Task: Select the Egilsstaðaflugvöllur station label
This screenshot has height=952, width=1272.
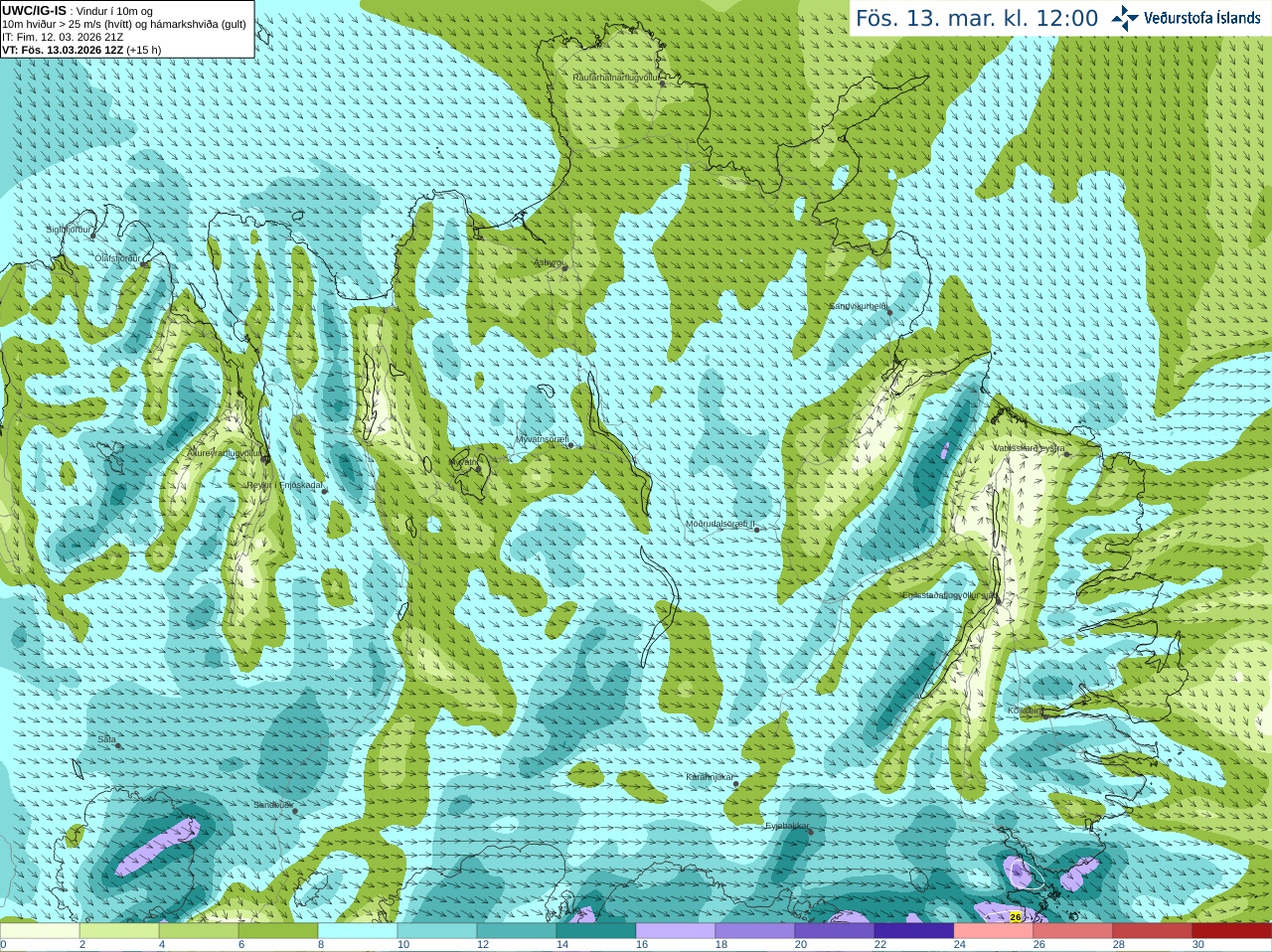Action: tap(948, 595)
